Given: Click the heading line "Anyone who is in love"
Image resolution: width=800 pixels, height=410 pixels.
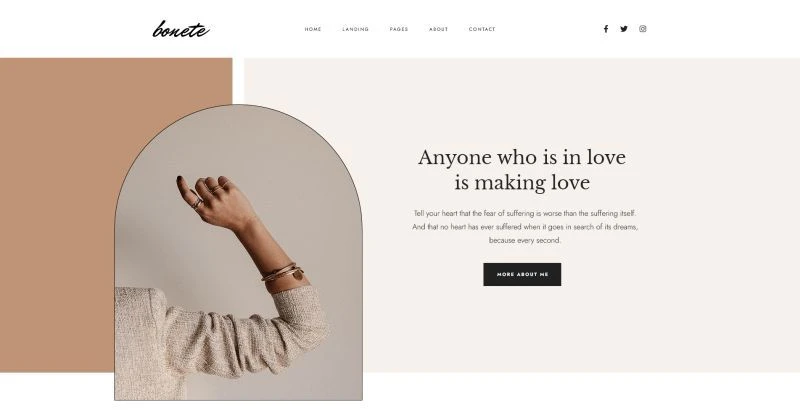Looking at the screenshot, I should point(521,158).
